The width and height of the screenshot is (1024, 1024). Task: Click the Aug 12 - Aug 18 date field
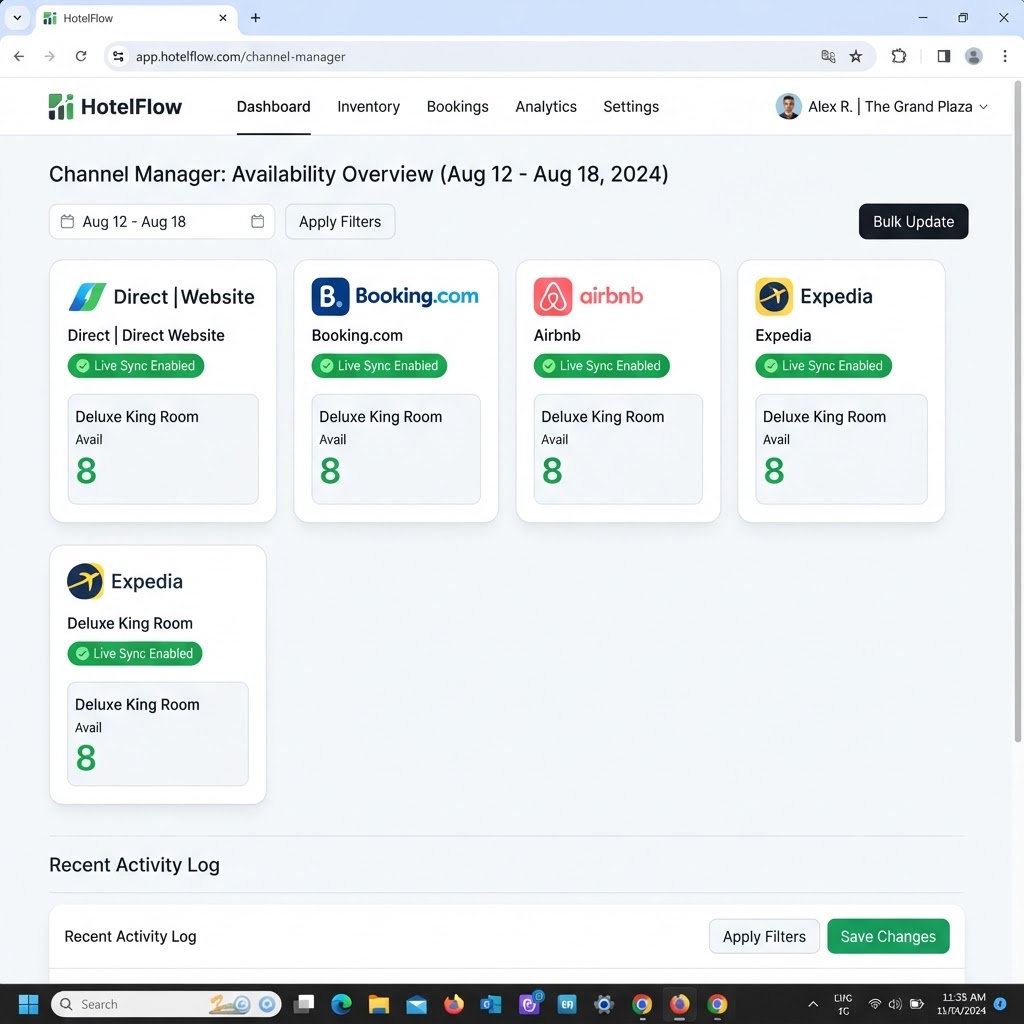point(162,221)
